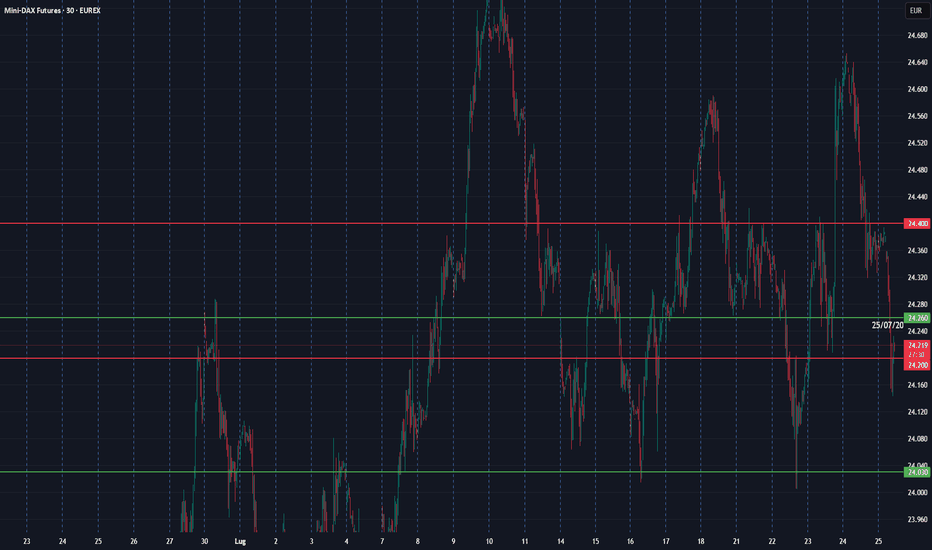Click the 16 date label on time axis
Screen dimensions: 932x550
[x=631, y=542]
